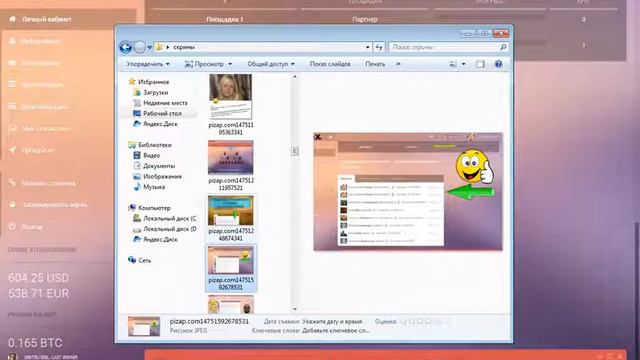This screenshot has width=640, height=360.
Task: Click 0.165 BTC value on background page
Action: 35,343
